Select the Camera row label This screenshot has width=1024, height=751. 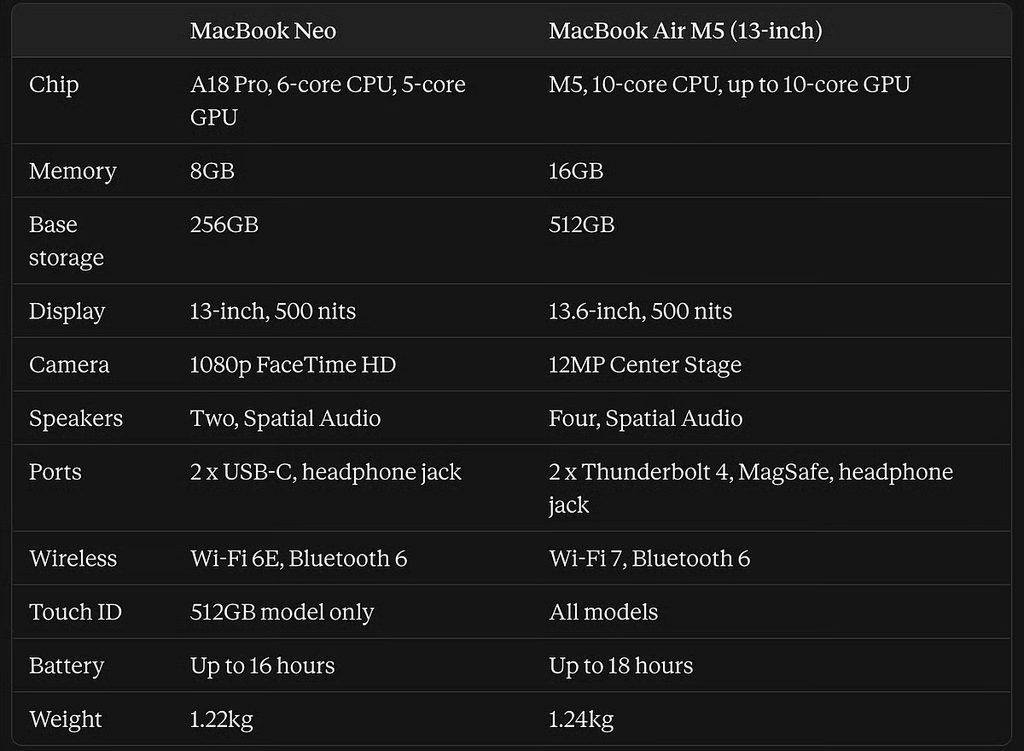click(69, 364)
